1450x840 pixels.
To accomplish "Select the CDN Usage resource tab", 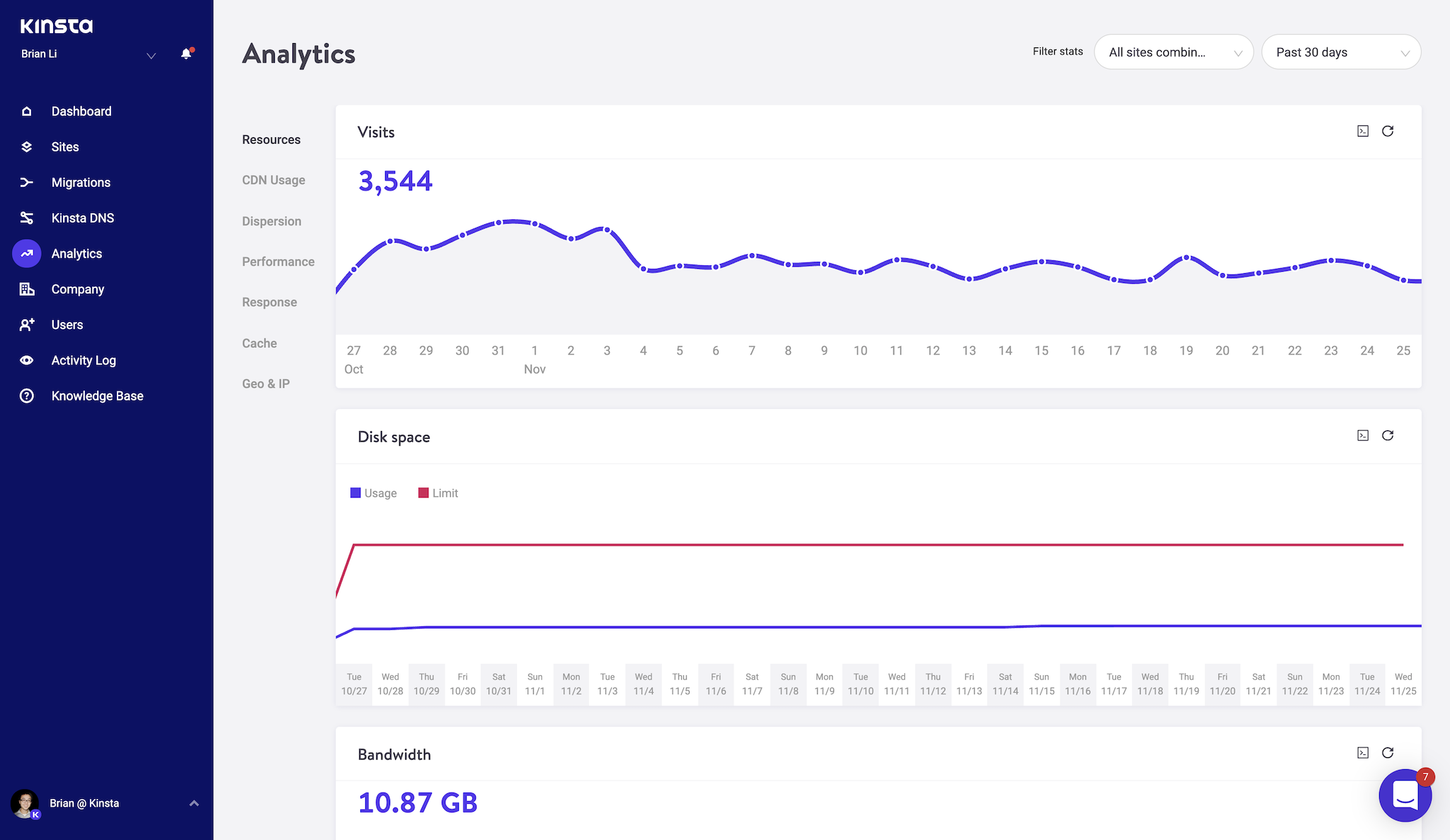I will click(273, 180).
